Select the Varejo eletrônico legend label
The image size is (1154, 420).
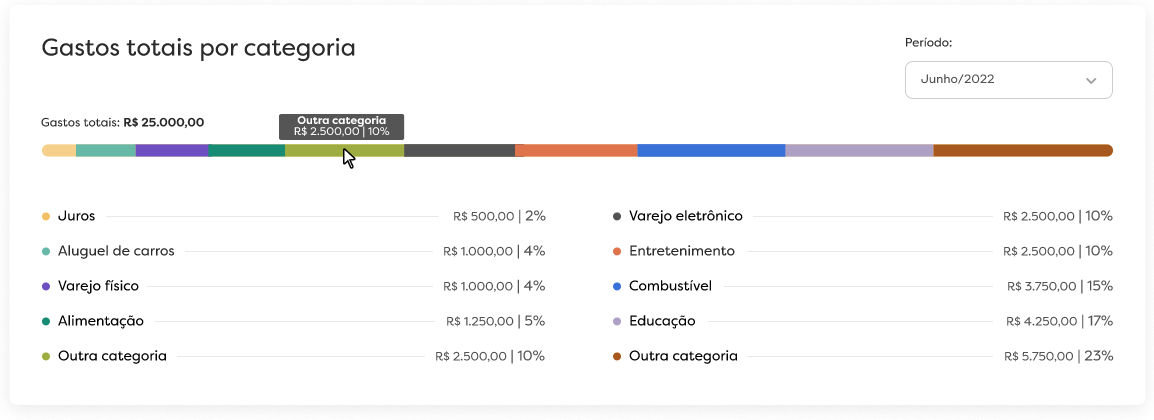[685, 216]
